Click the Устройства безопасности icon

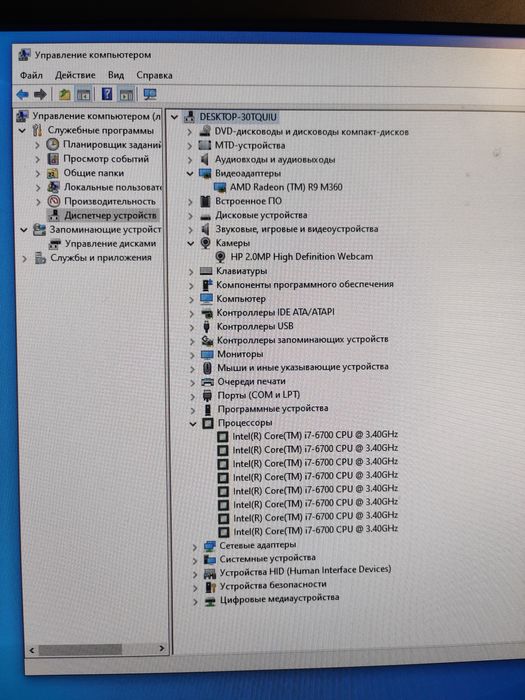210,586
